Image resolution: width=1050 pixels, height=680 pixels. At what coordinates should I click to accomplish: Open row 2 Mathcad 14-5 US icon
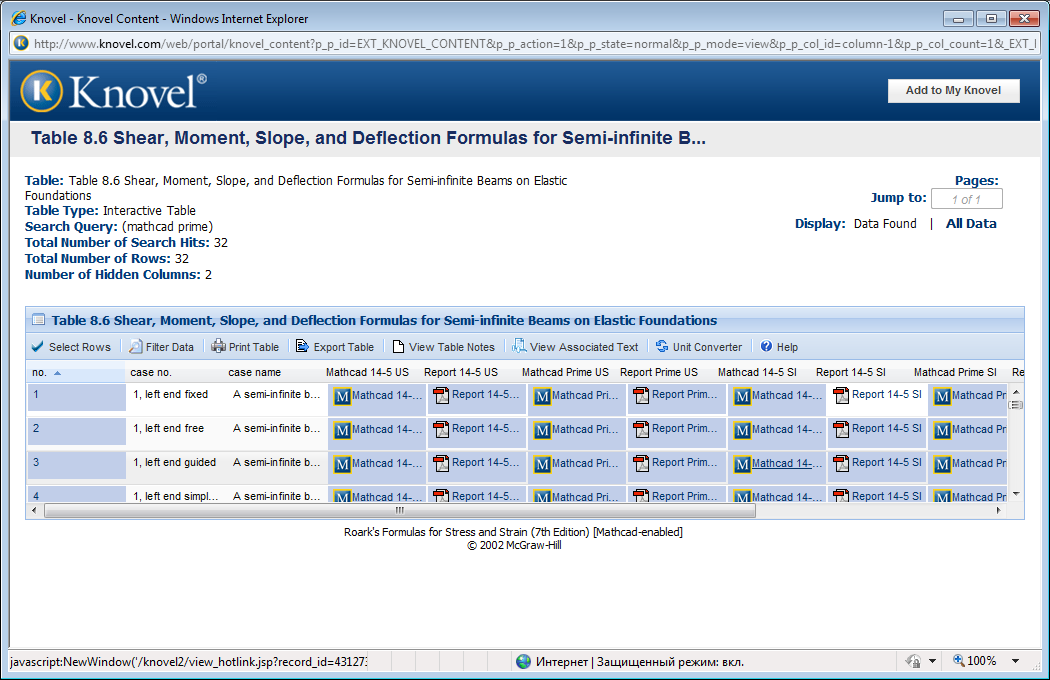click(342, 430)
